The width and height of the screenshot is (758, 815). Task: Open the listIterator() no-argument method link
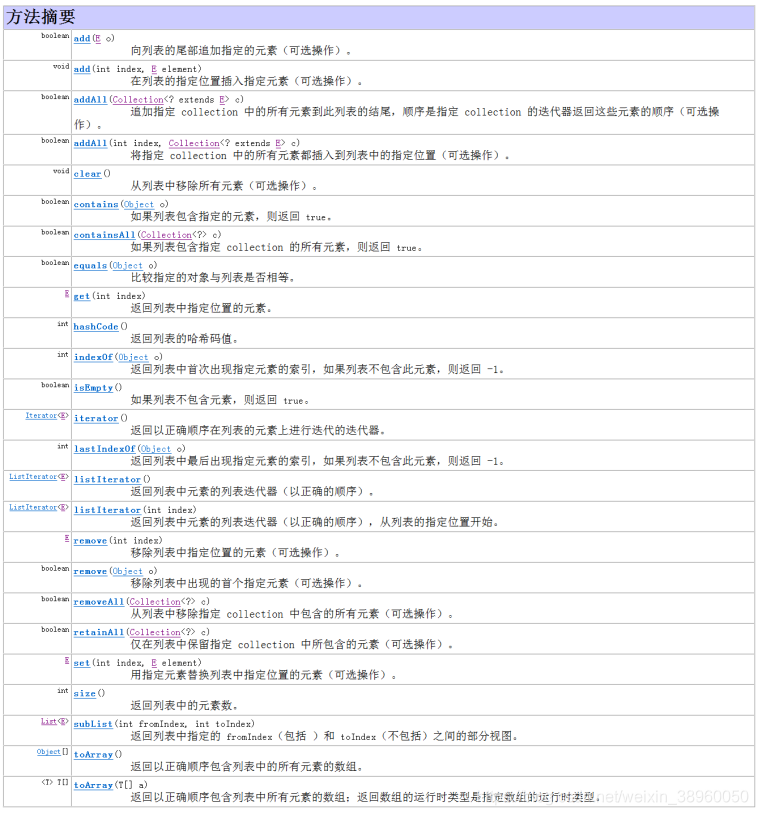click(107, 480)
